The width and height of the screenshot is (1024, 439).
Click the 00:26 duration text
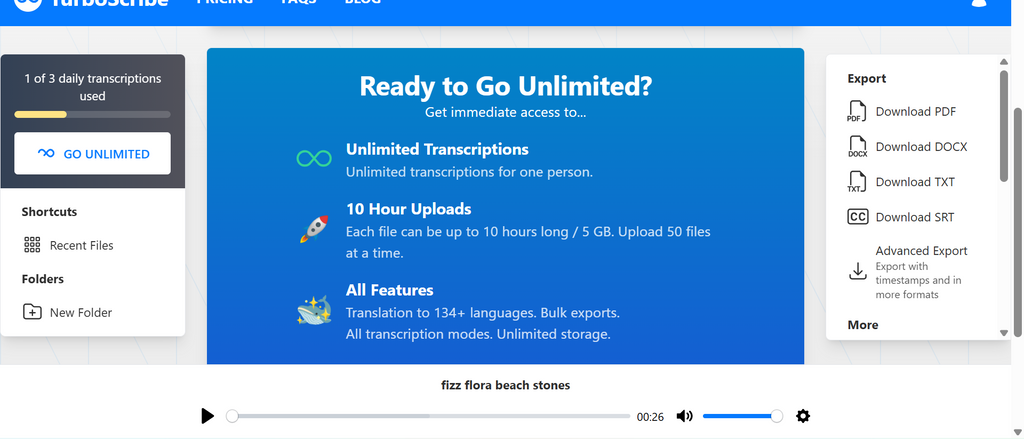(x=650, y=417)
